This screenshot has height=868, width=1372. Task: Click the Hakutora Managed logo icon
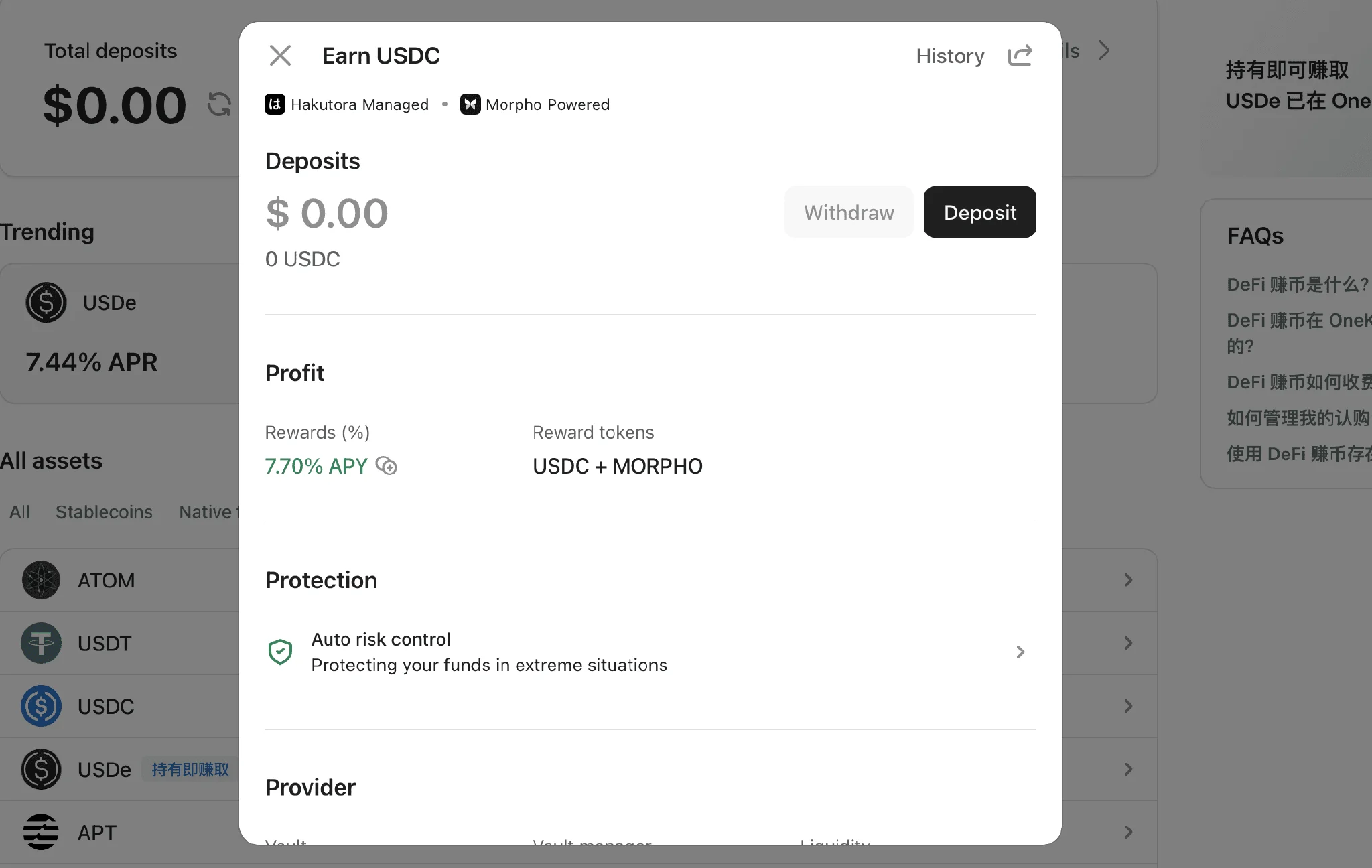pyautogui.click(x=275, y=104)
